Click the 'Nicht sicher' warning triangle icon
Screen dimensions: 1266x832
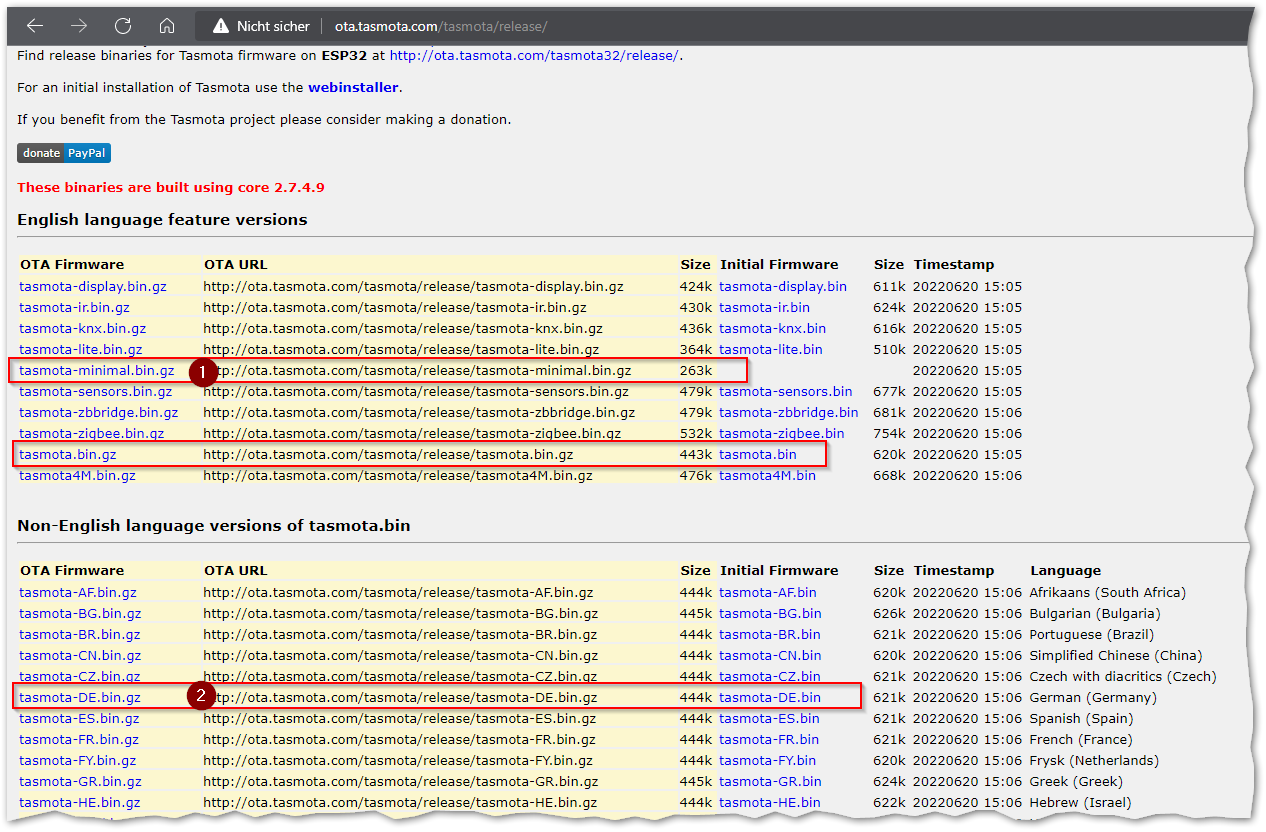coord(220,26)
